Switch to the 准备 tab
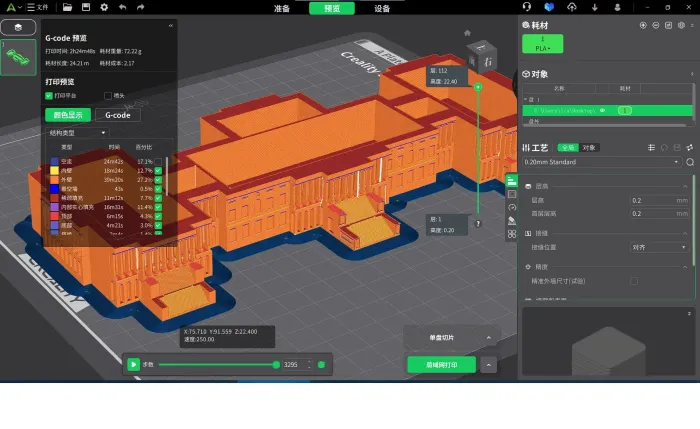This screenshot has width=700, height=429. [x=282, y=8]
